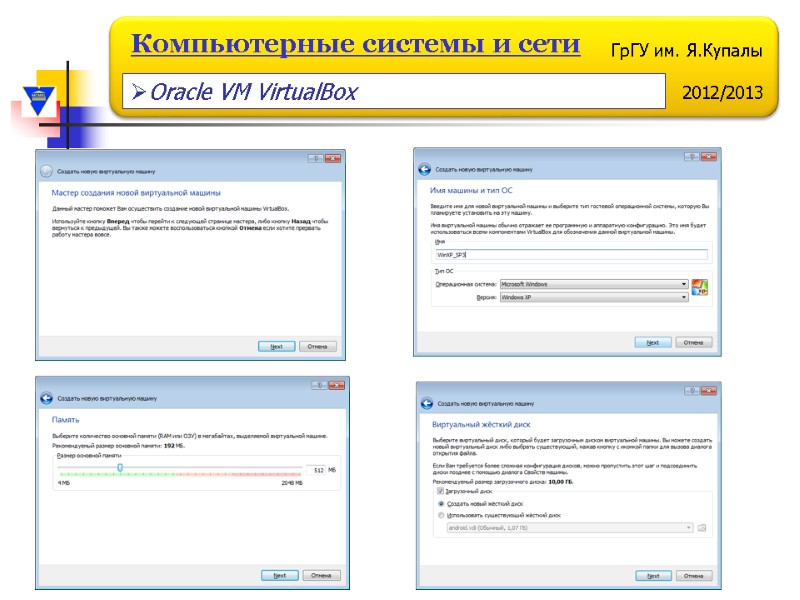
Task: Click the help button in the welcome dialog title bar
Action: (x=316, y=159)
